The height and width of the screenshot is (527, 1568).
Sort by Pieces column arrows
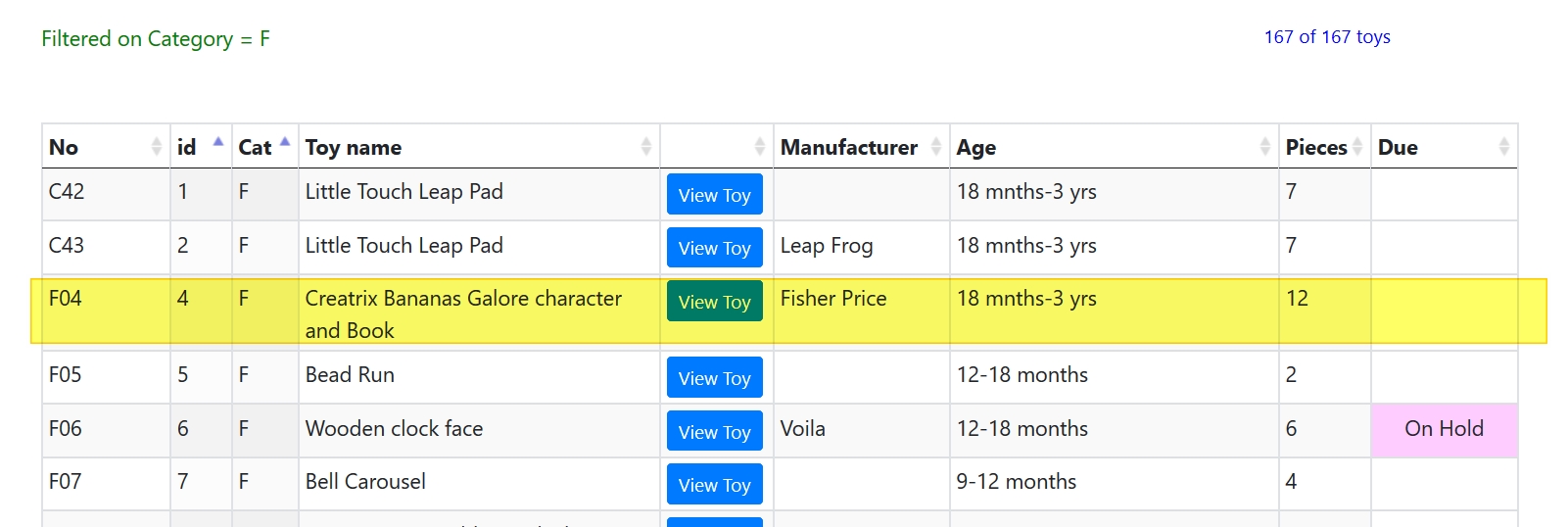point(1357,147)
